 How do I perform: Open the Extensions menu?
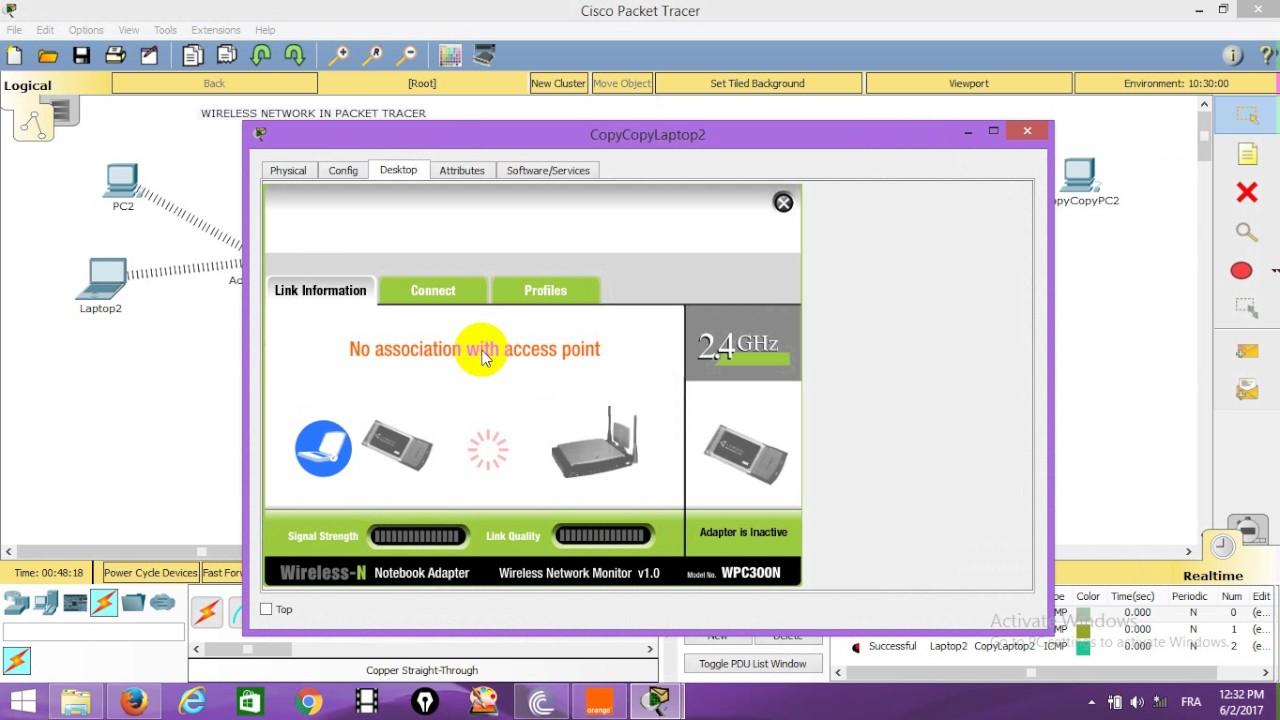click(215, 30)
